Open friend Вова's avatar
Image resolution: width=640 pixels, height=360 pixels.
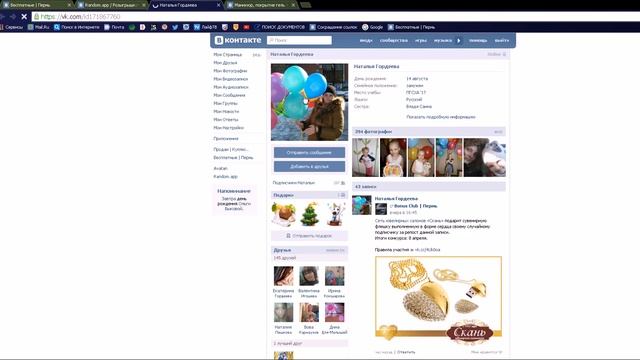pyautogui.click(x=309, y=313)
